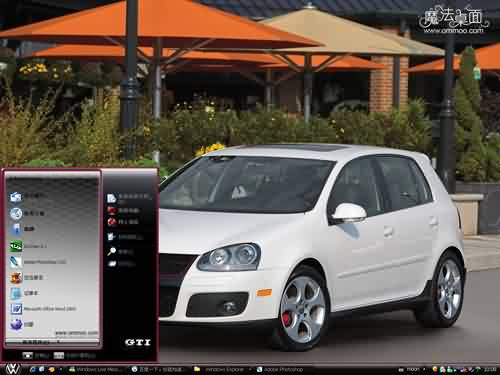Switch to Adobe Photoshop taskbar button

[280, 369]
